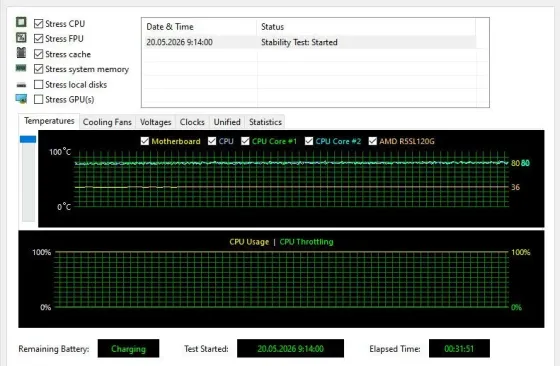This screenshot has width=560, height=366.
Task: Click the CPU chip icon beside Stress CPU
Action: pos(21,22)
